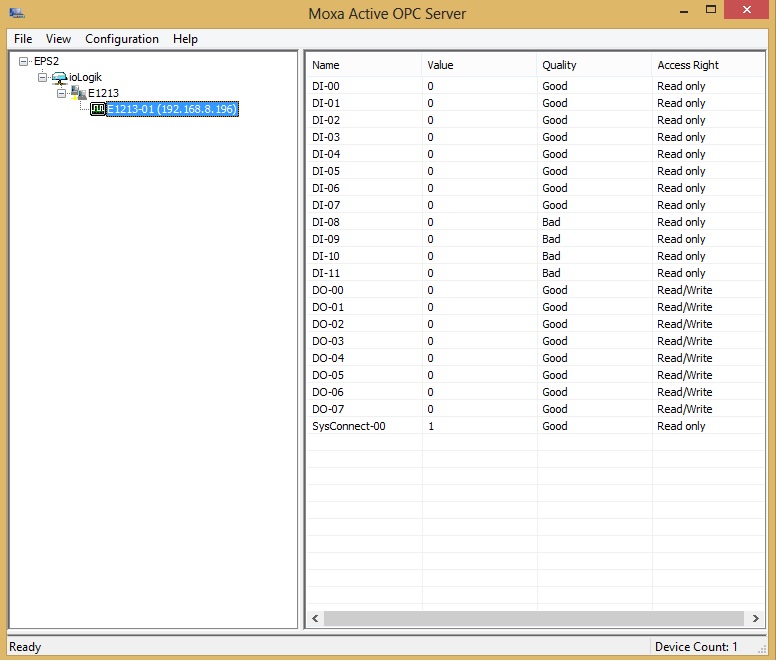Click the Bad quality cell for DI-08

pyautogui.click(x=551, y=222)
